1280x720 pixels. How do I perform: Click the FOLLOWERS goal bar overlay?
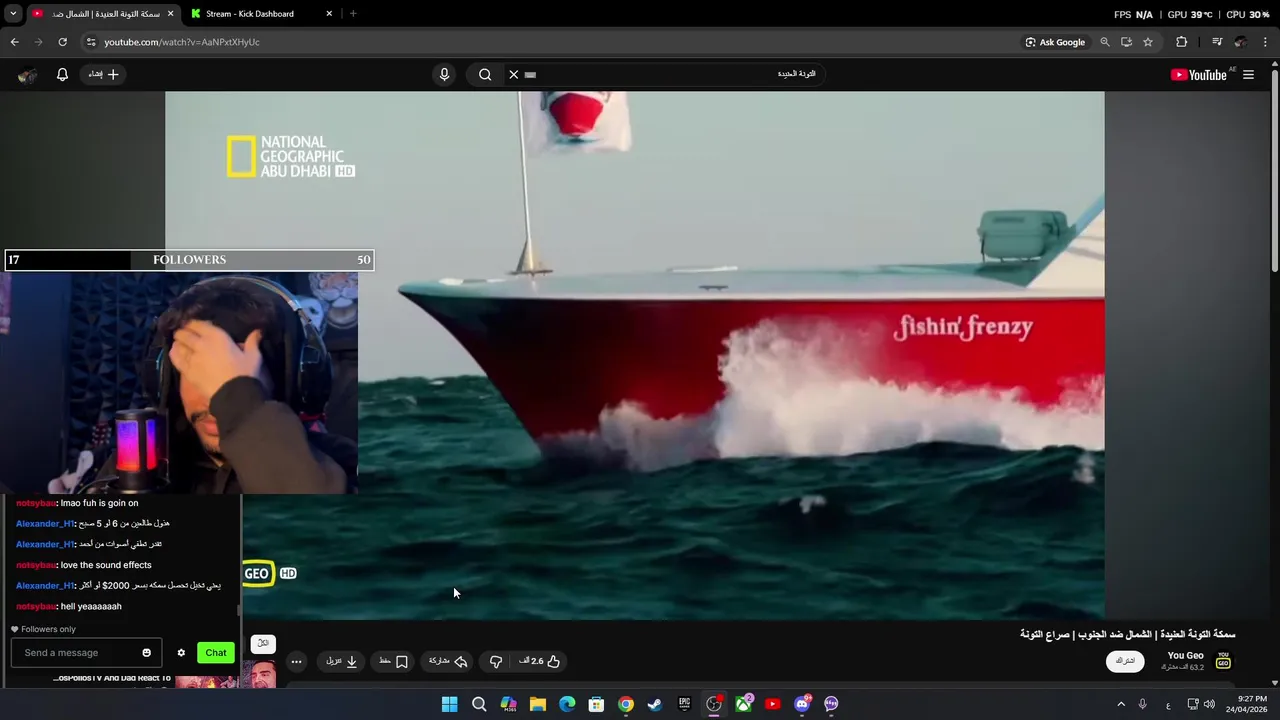point(189,260)
